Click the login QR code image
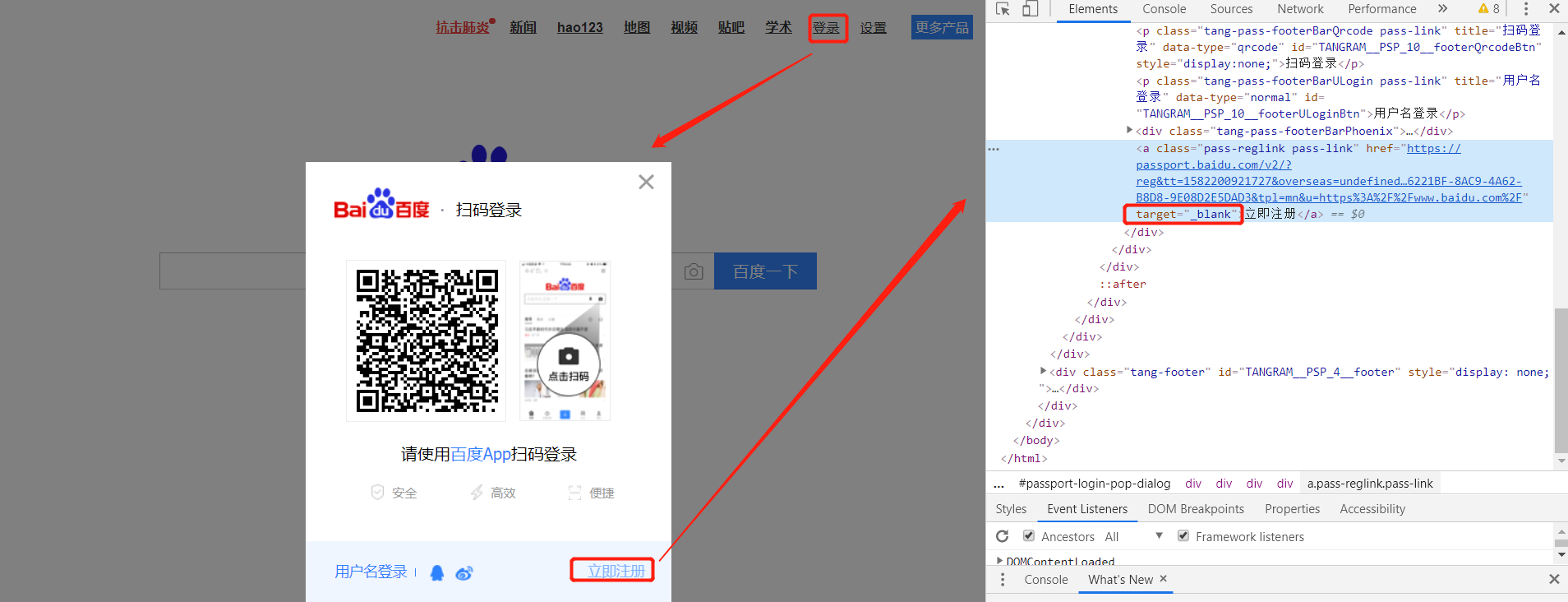Image resolution: width=1568 pixels, height=602 pixels. [427, 340]
